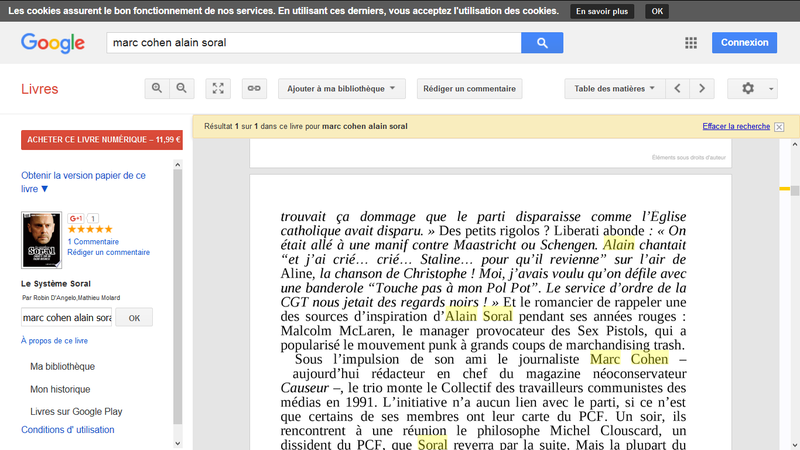
Task: Open Livres sur Google Play
Action: [x=76, y=411]
